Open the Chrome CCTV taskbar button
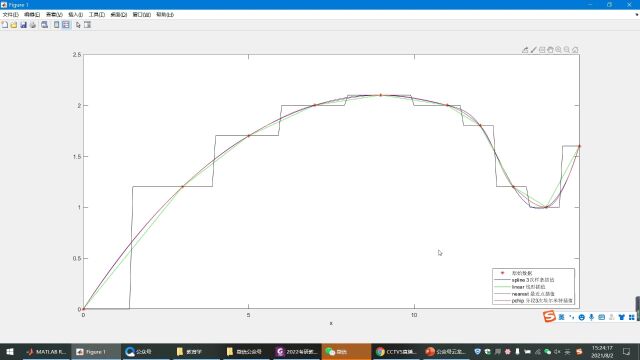The width and height of the screenshot is (640, 360). 395,351
